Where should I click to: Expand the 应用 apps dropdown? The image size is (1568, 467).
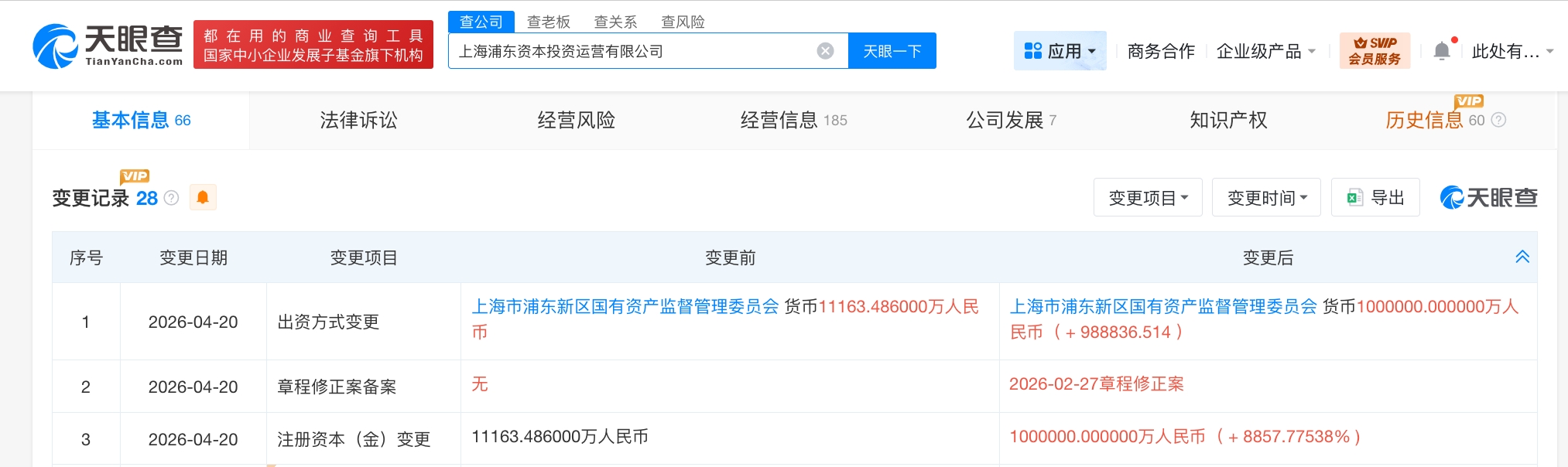[x=1060, y=51]
